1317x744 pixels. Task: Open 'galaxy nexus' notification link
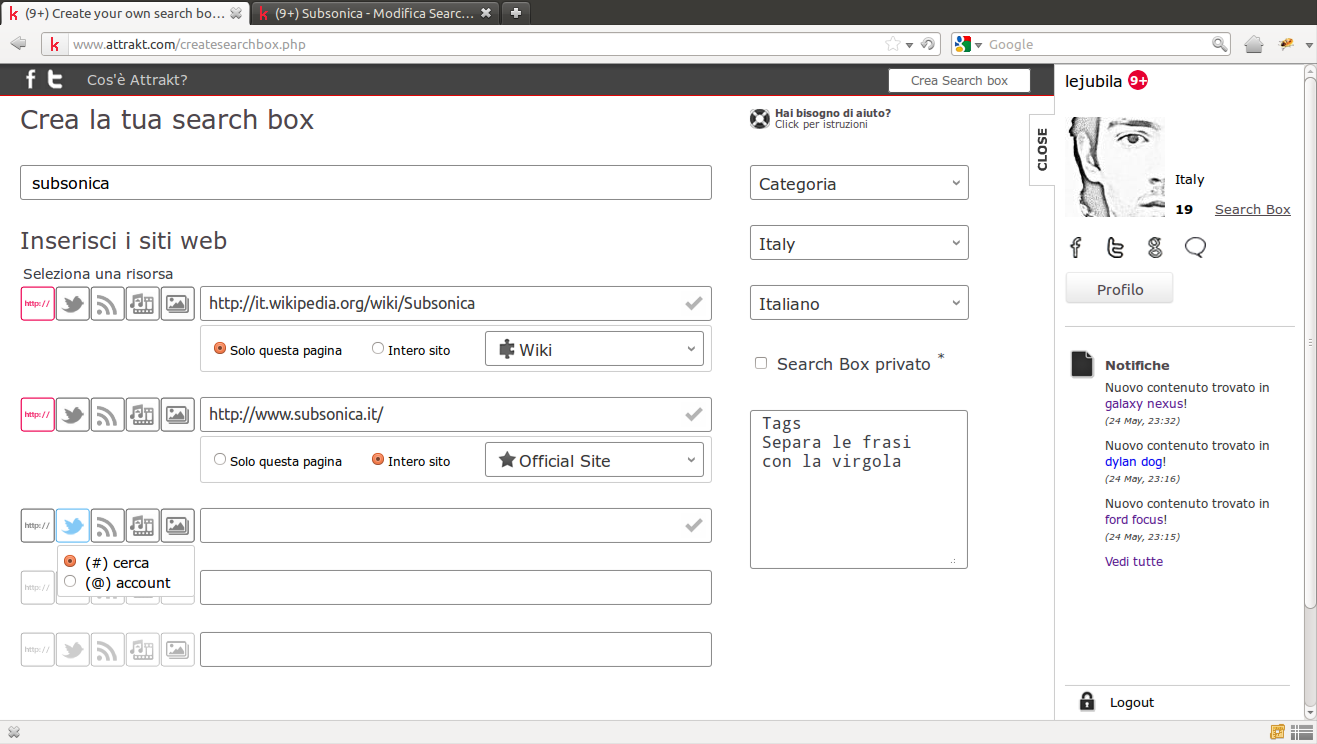[1143, 404]
